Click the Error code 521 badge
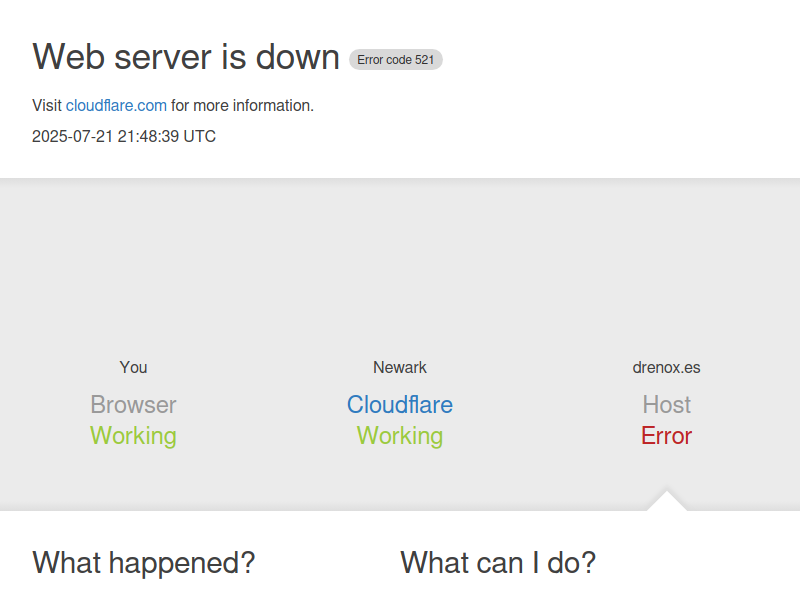800x600 pixels. 395,60
